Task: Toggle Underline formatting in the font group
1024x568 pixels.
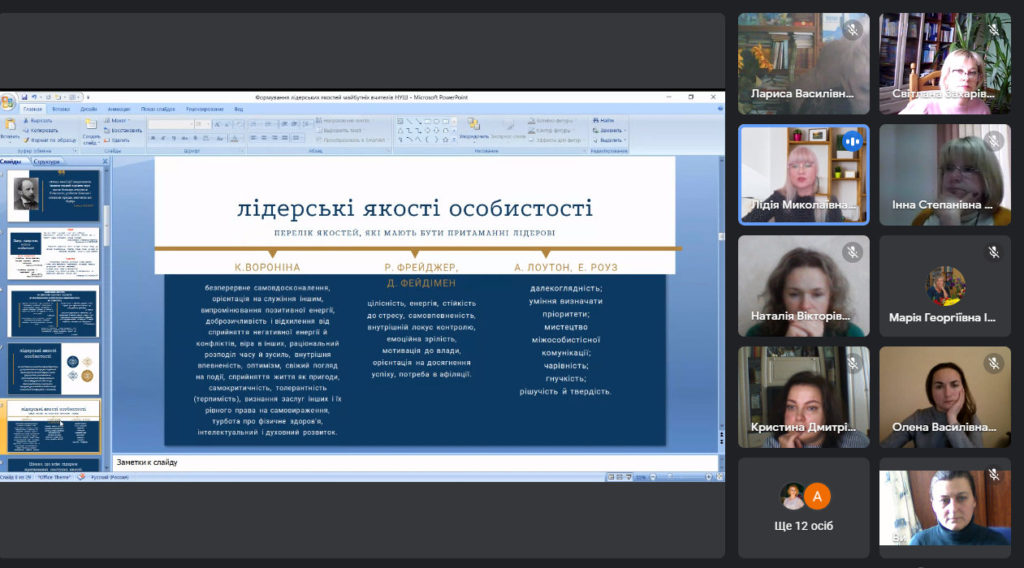Action: tap(173, 138)
